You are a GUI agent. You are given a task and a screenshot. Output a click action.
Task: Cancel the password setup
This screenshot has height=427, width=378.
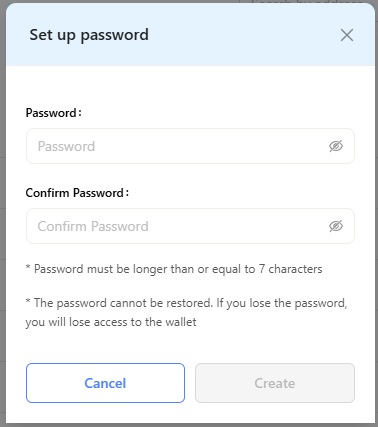click(105, 383)
